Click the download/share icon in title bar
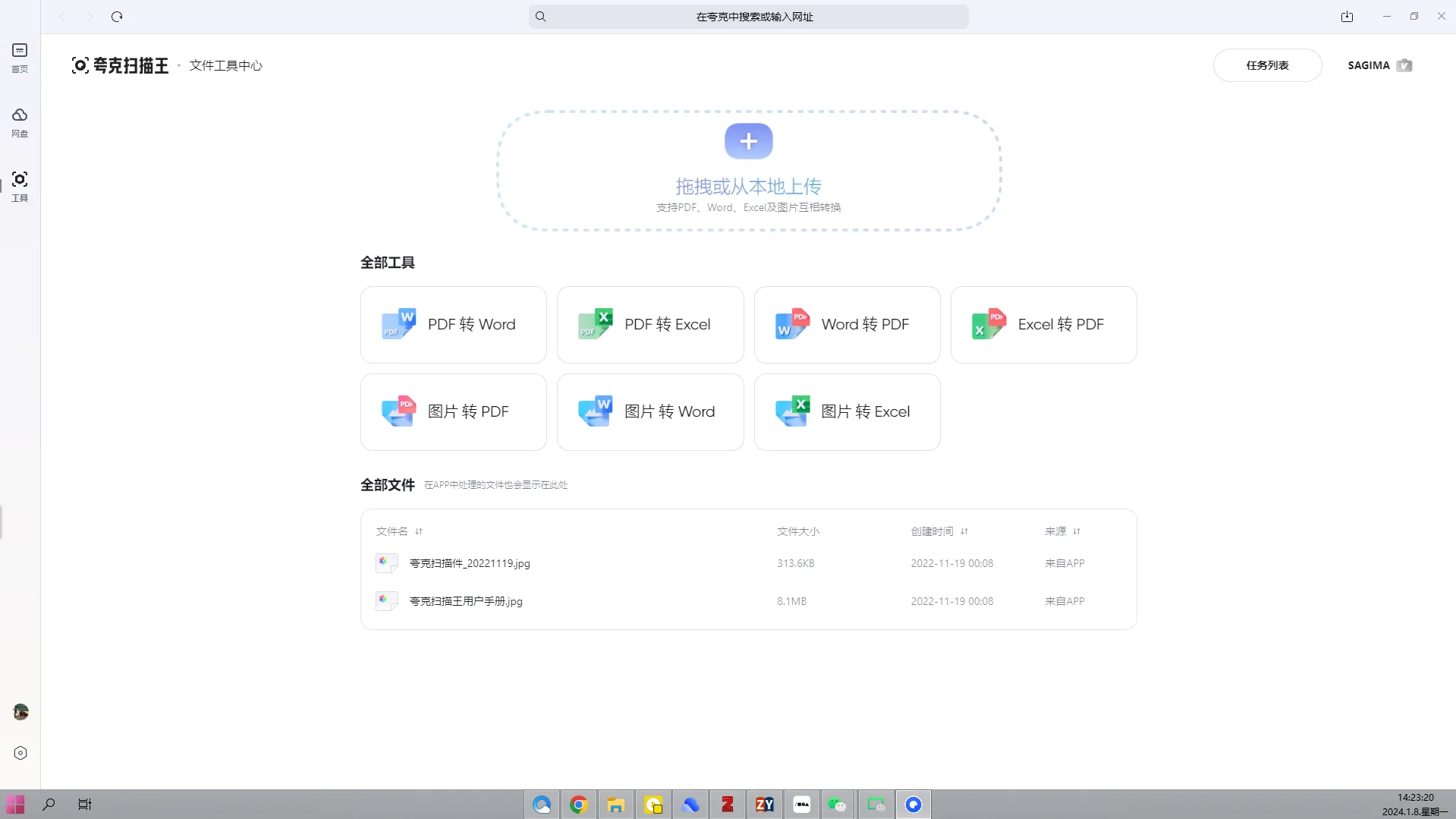Image resolution: width=1456 pixels, height=819 pixels. 1347,17
